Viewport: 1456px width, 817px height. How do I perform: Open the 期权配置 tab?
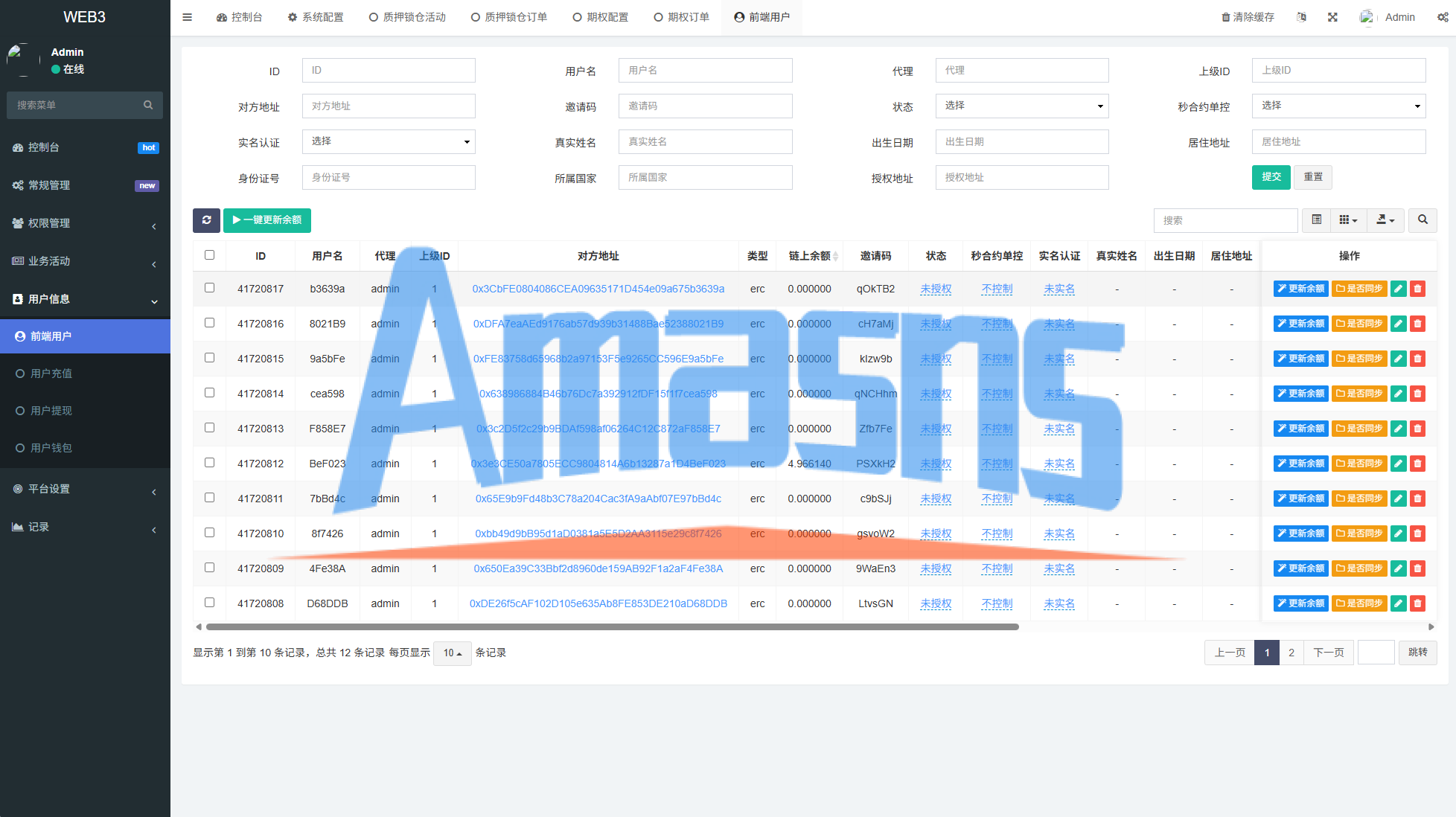pyautogui.click(x=600, y=17)
